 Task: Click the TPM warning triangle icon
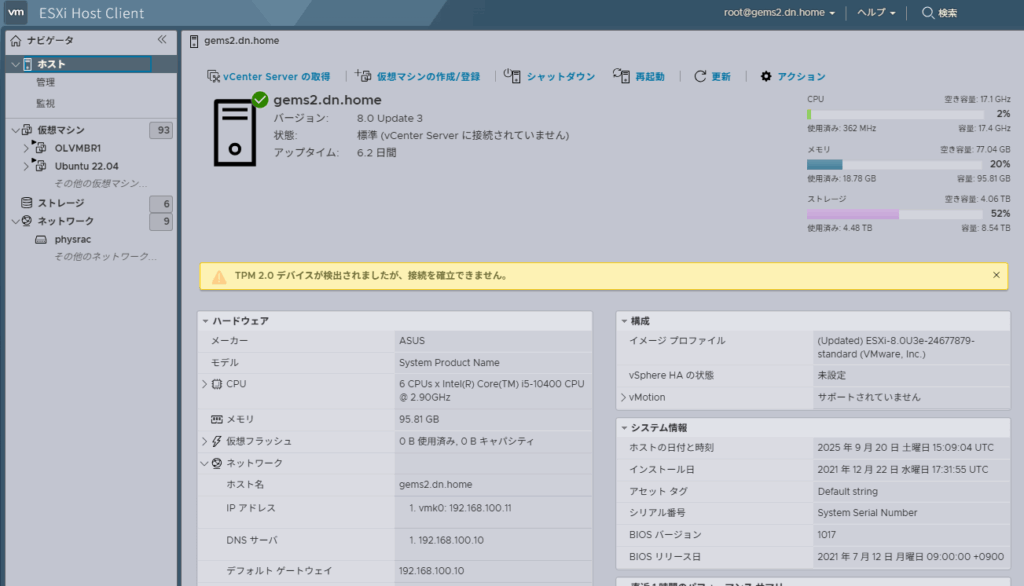pos(219,276)
